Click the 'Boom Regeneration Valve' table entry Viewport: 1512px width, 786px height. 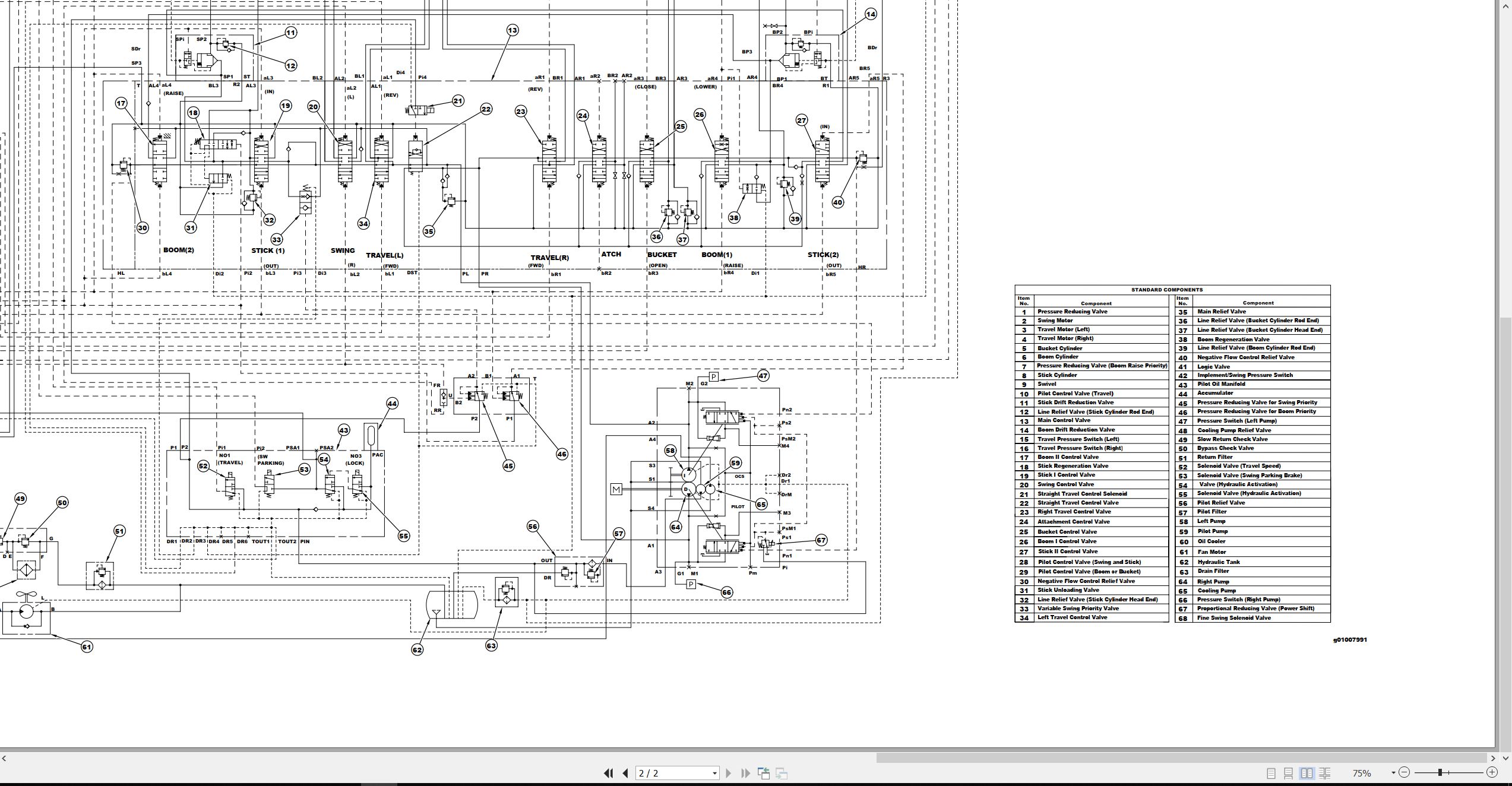pyautogui.click(x=1233, y=340)
